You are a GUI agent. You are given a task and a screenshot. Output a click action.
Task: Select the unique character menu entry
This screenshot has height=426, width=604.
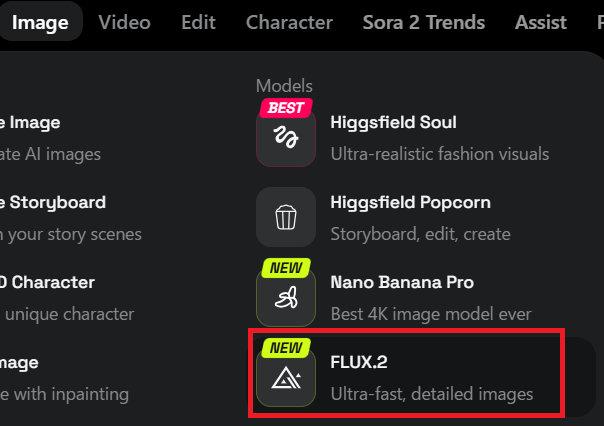click(65, 314)
